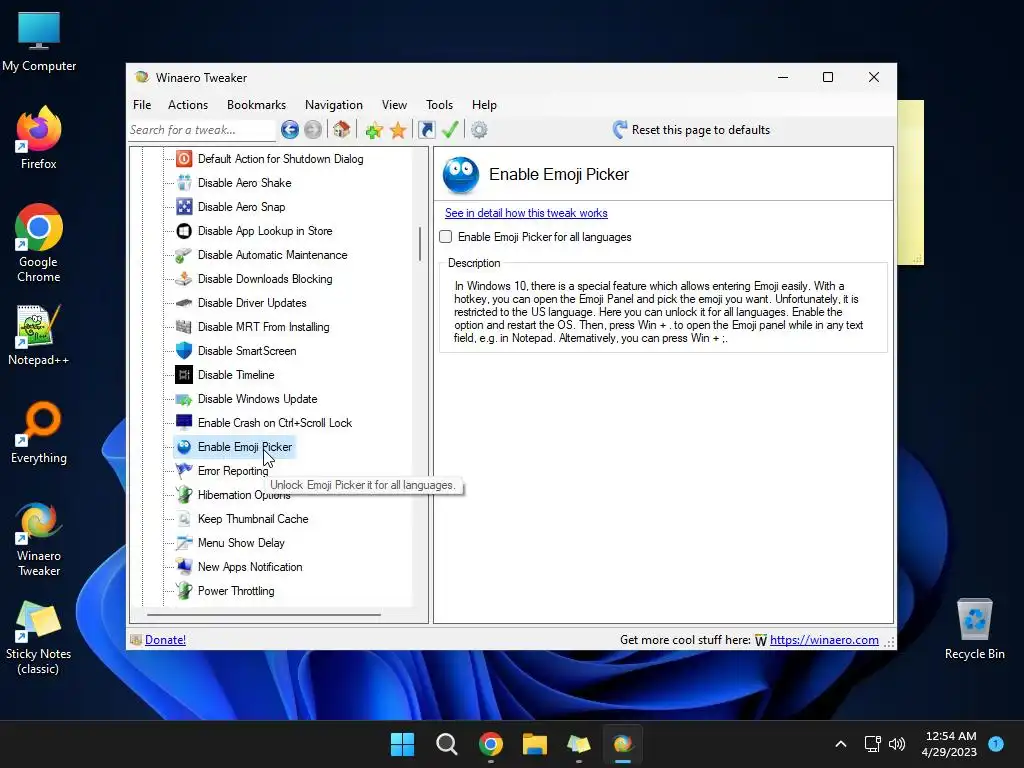This screenshot has width=1024, height=768.
Task: Select Disable Downloads Blocking tweak
Action: [x=265, y=279]
